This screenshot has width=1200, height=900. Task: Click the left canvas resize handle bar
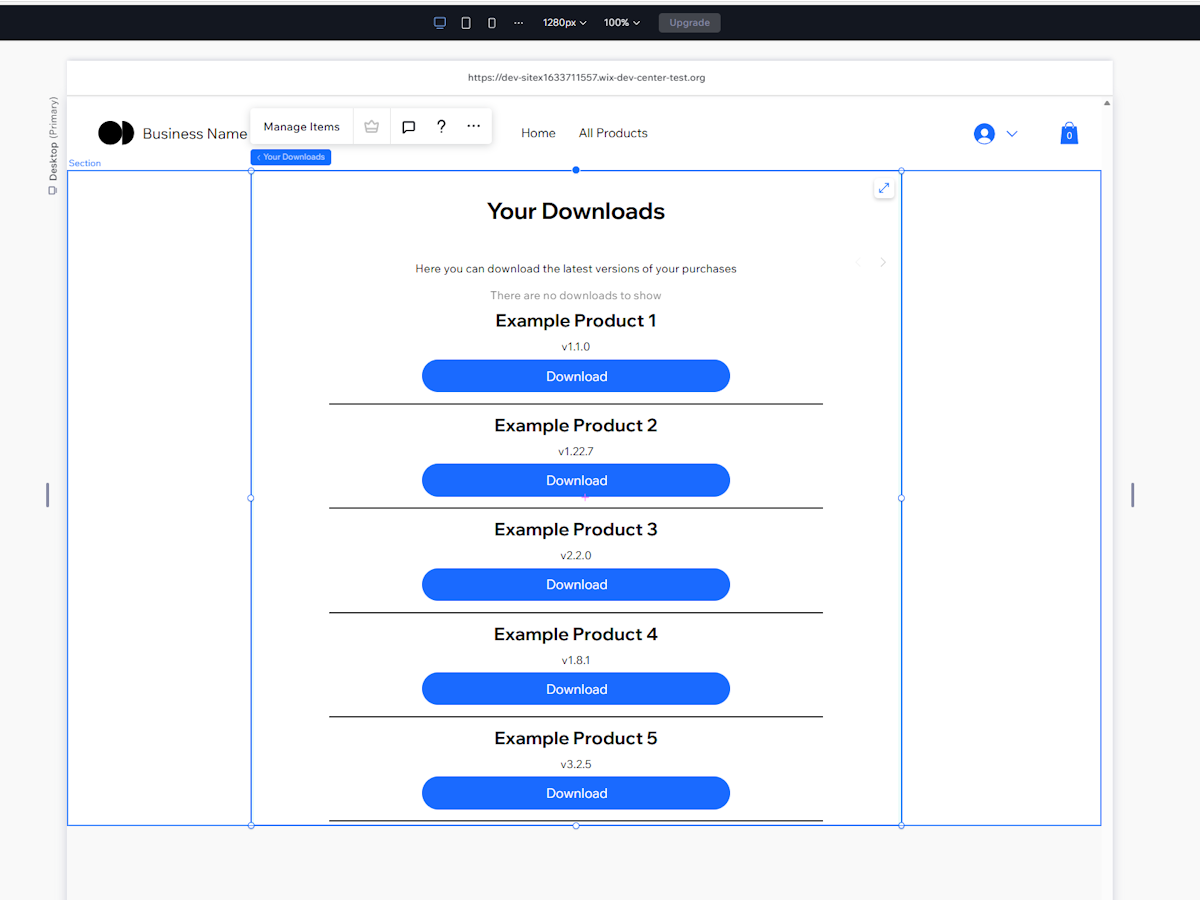pyautogui.click(x=47, y=495)
